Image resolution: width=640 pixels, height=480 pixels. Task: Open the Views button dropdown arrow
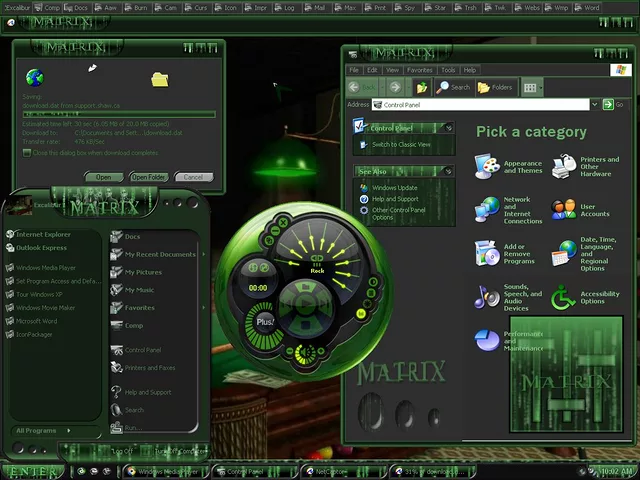point(541,87)
